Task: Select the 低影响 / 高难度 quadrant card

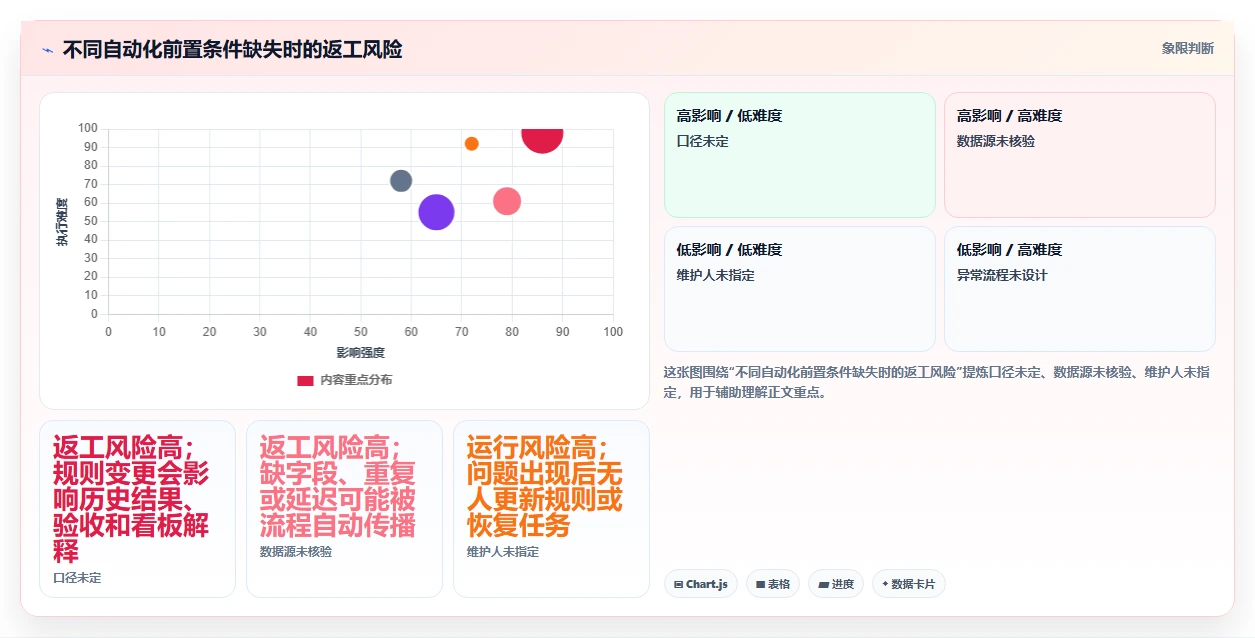Action: 1080,289
